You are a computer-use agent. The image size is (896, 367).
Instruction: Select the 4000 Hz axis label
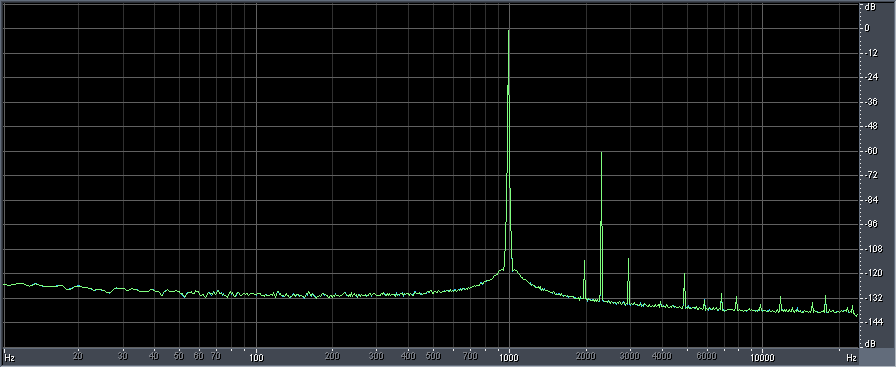(662, 356)
